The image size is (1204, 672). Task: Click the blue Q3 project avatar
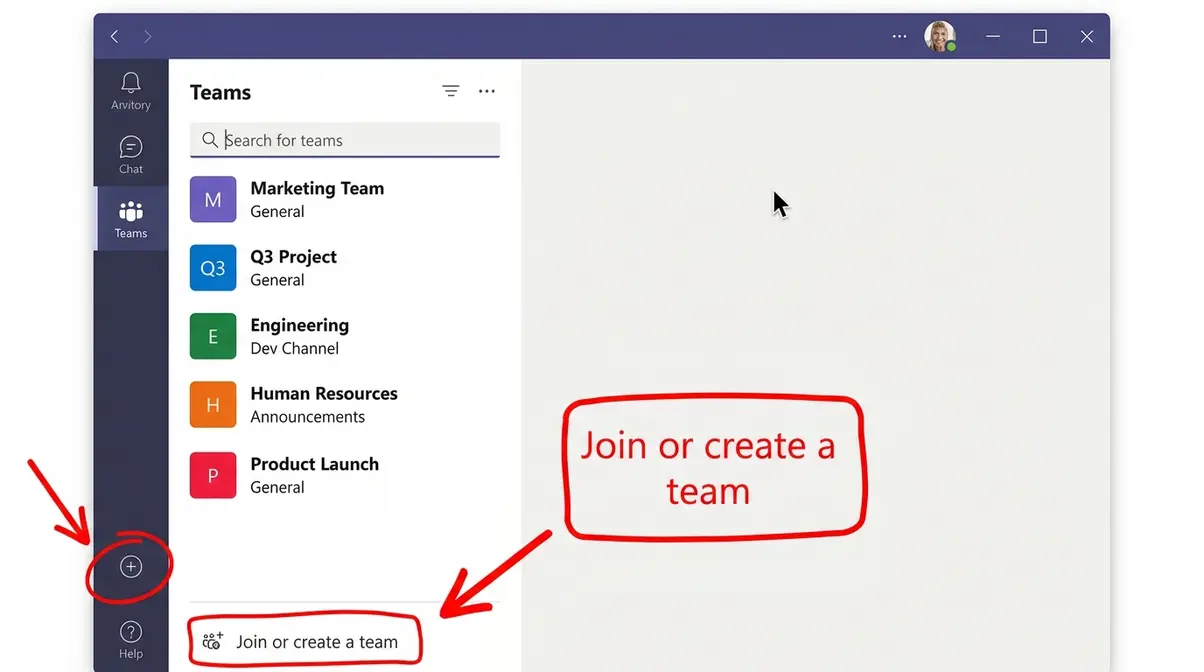(213, 268)
